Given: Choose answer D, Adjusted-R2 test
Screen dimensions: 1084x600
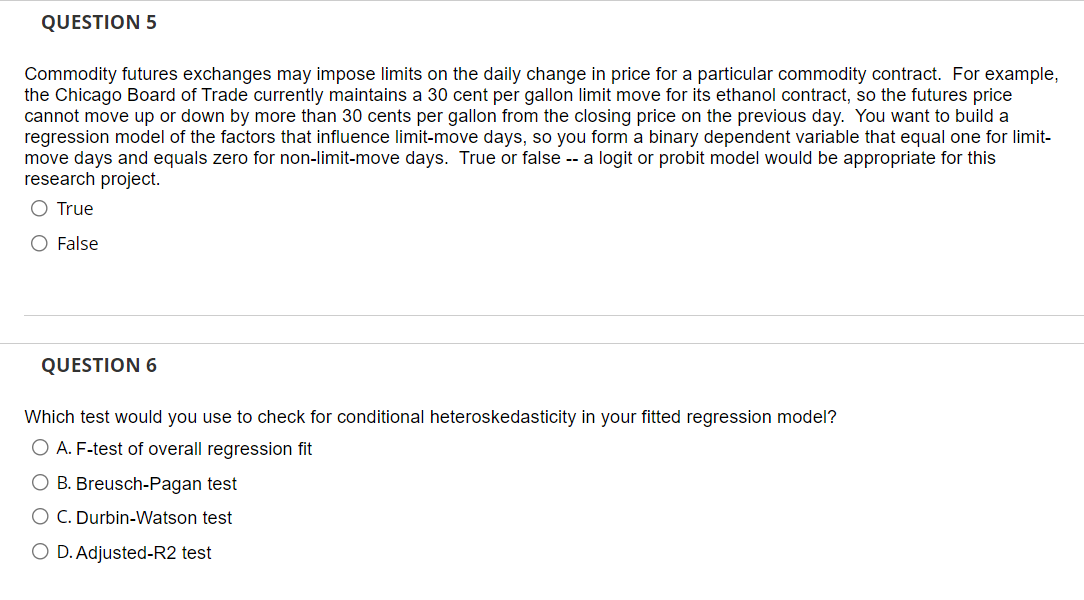Looking at the screenshot, I should pyautogui.click(x=40, y=551).
